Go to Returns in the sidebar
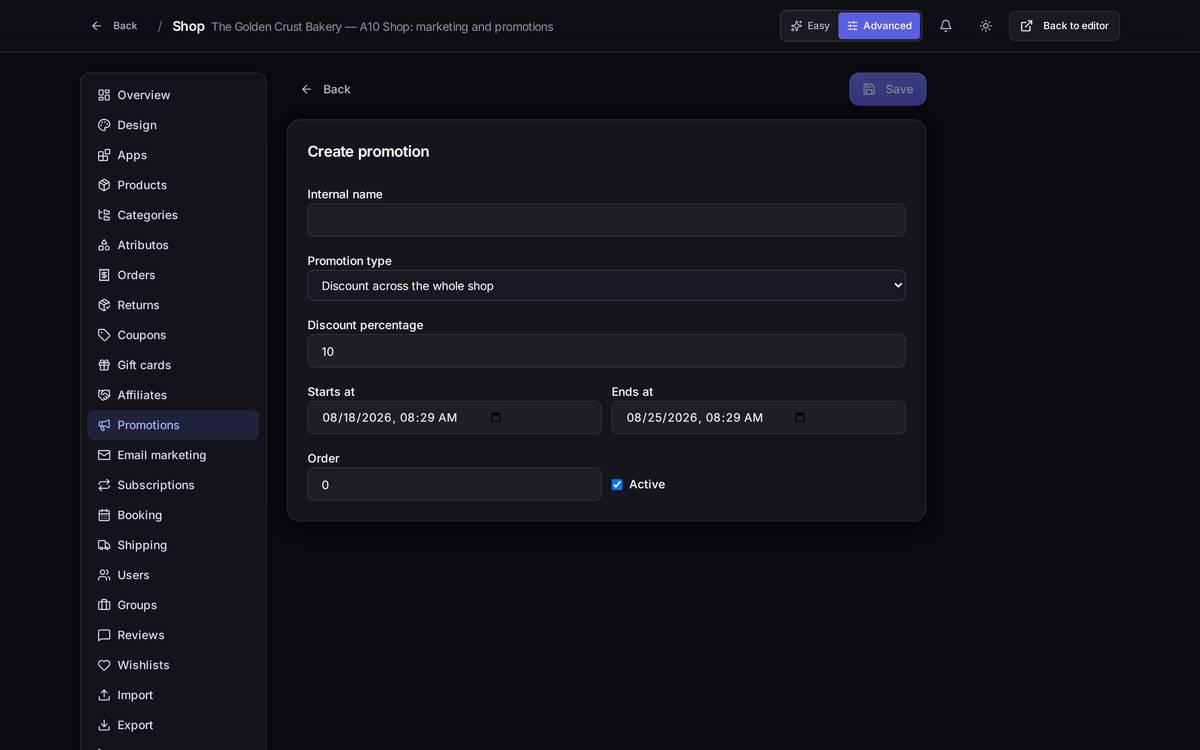 [173, 305]
